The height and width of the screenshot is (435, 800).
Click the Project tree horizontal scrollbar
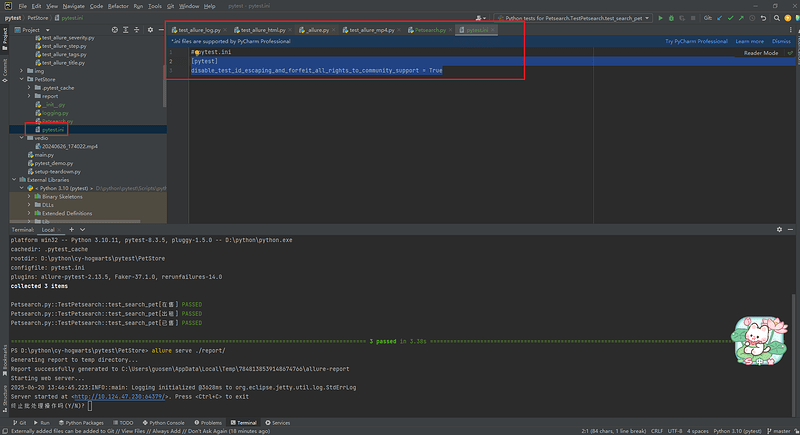[75, 221]
